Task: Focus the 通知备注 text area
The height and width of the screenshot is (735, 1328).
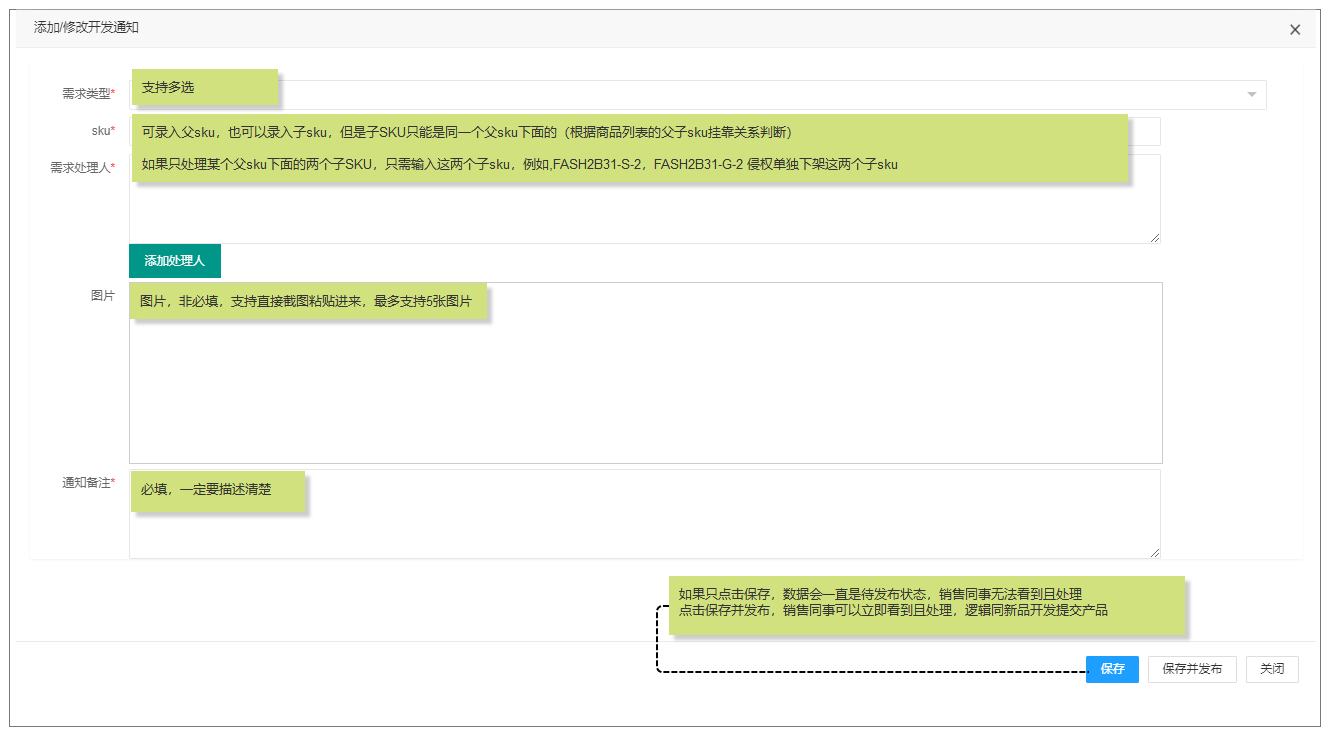Action: 645,513
